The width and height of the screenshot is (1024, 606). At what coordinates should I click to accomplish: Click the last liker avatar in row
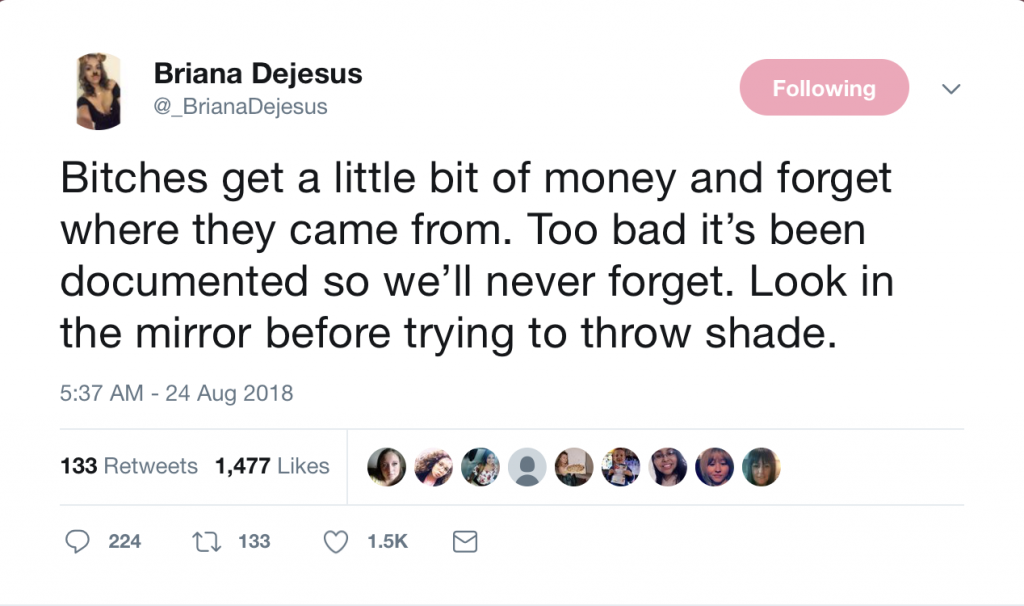click(x=761, y=466)
